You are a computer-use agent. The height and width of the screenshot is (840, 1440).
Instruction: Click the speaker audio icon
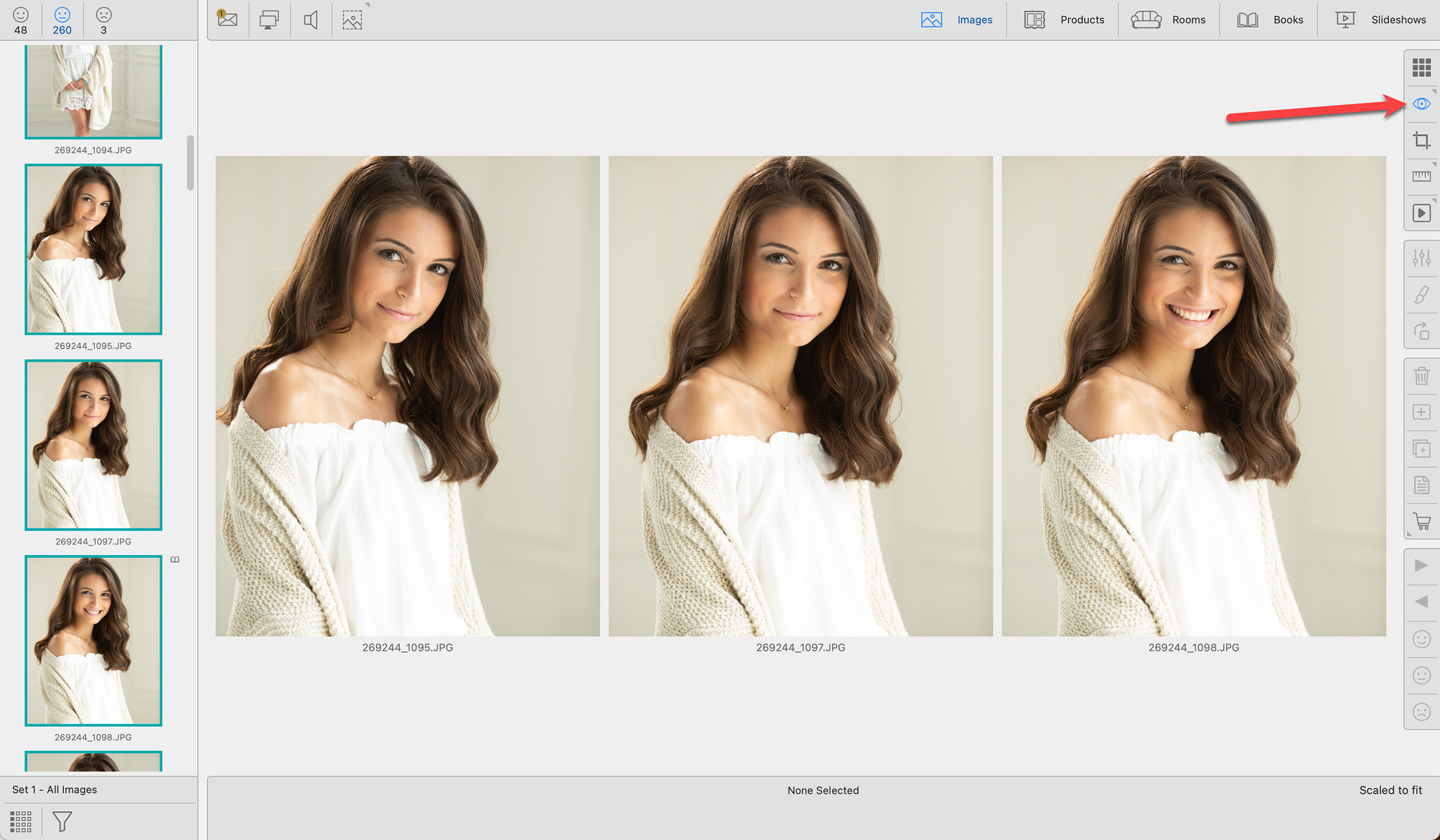[310, 20]
